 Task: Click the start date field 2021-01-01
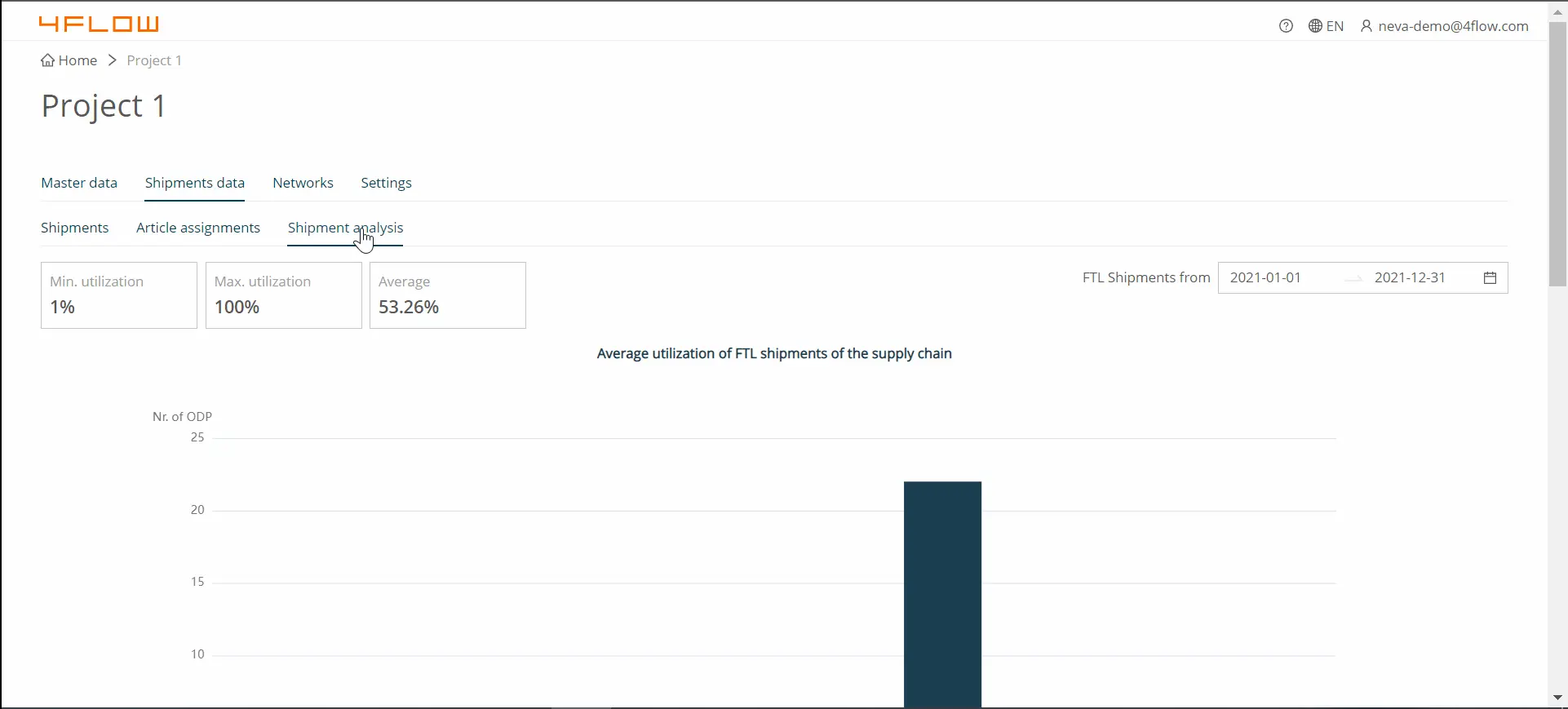(x=1265, y=277)
